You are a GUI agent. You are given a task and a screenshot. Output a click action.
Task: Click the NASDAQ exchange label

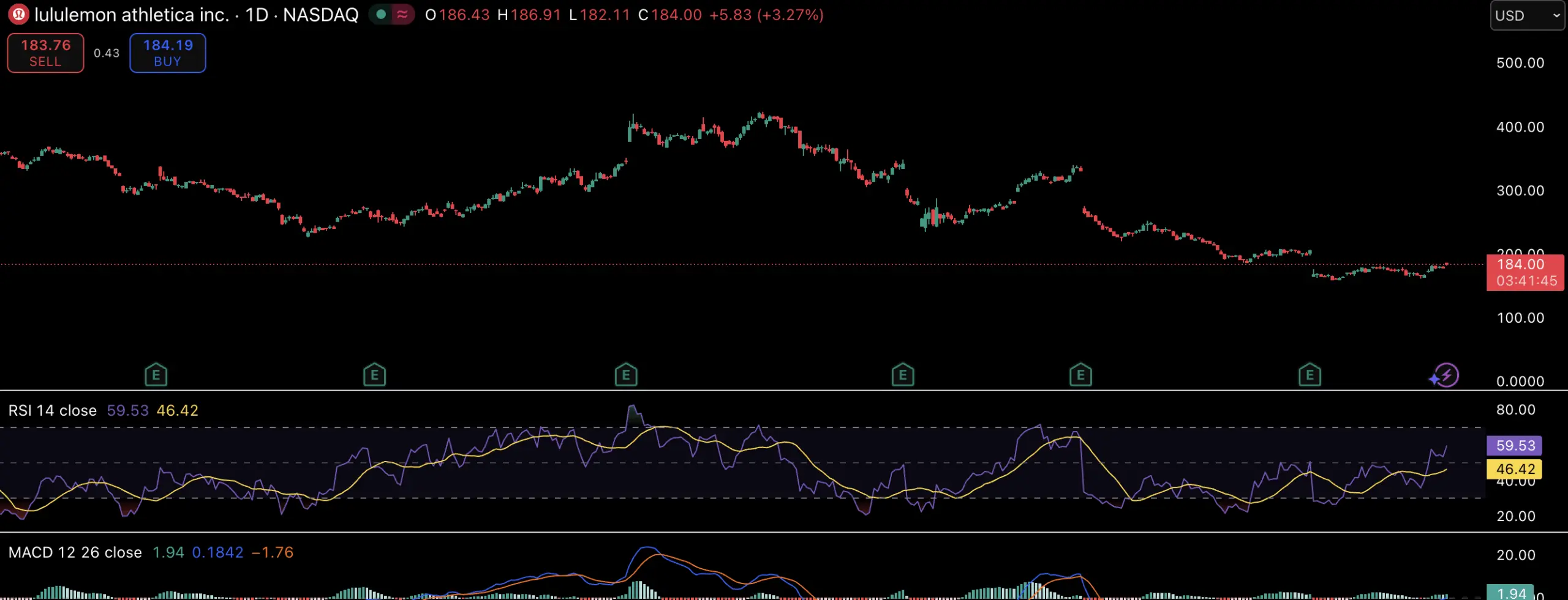pos(320,15)
